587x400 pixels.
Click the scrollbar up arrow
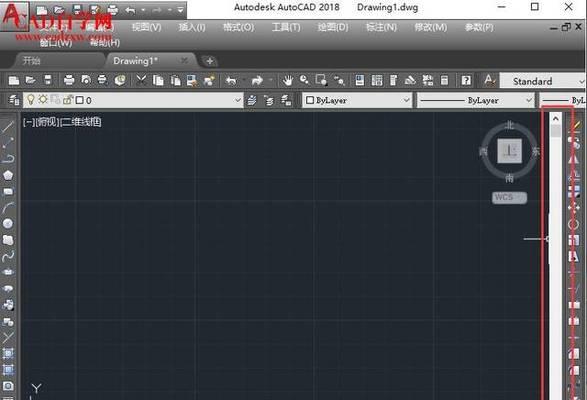(x=556, y=119)
